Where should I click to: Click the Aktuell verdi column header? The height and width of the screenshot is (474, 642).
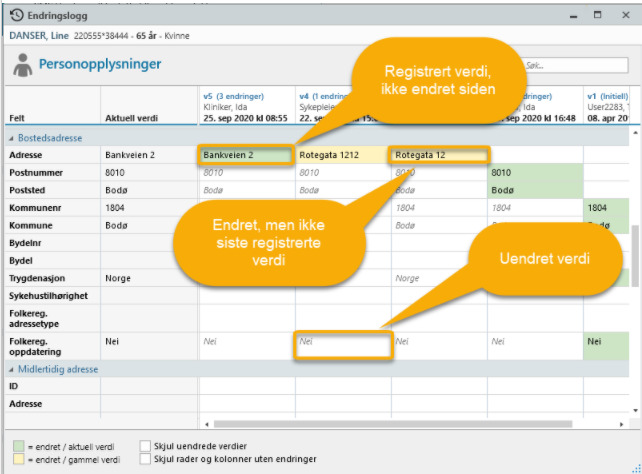pos(132,118)
